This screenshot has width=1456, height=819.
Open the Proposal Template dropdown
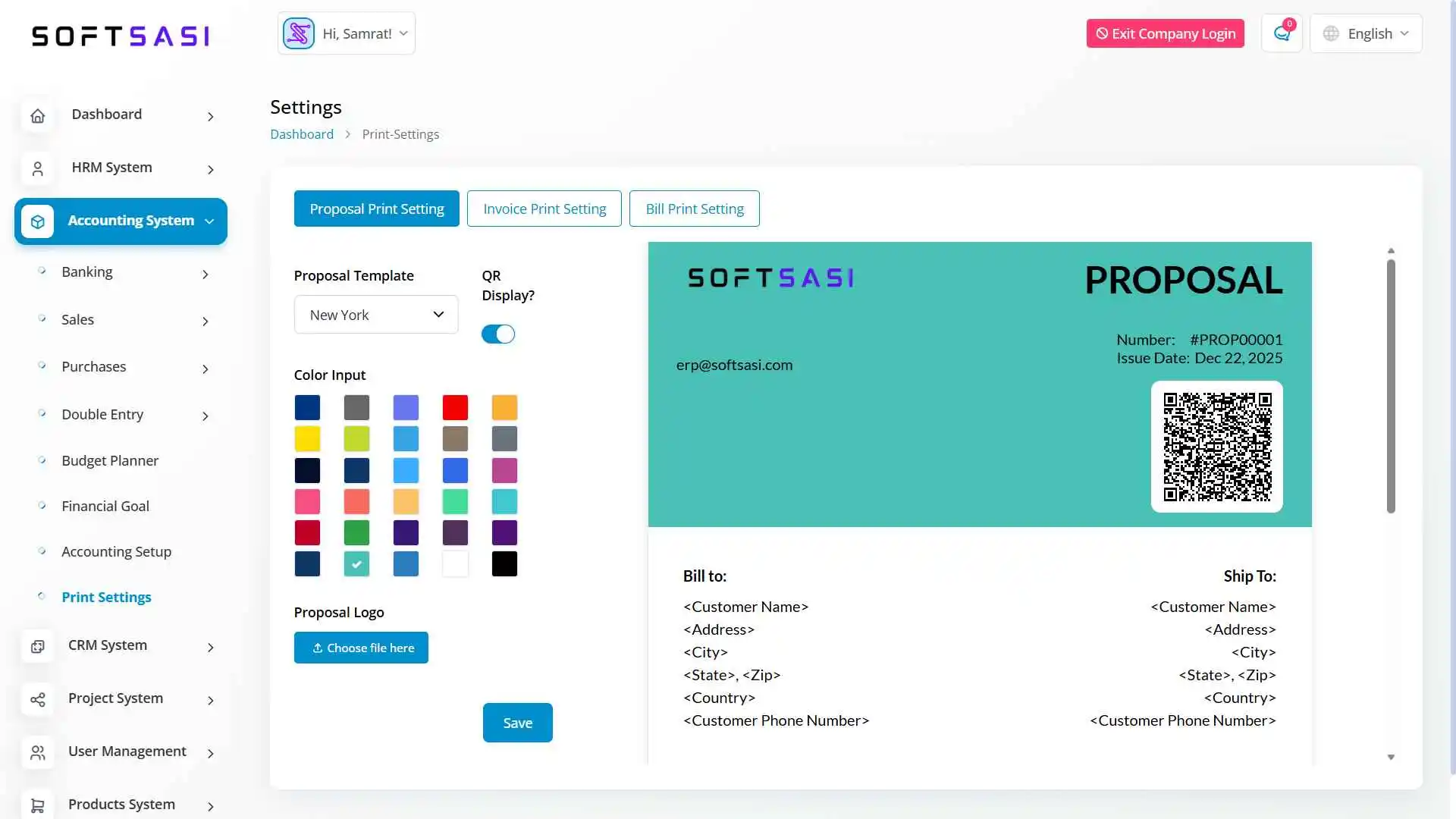point(376,315)
